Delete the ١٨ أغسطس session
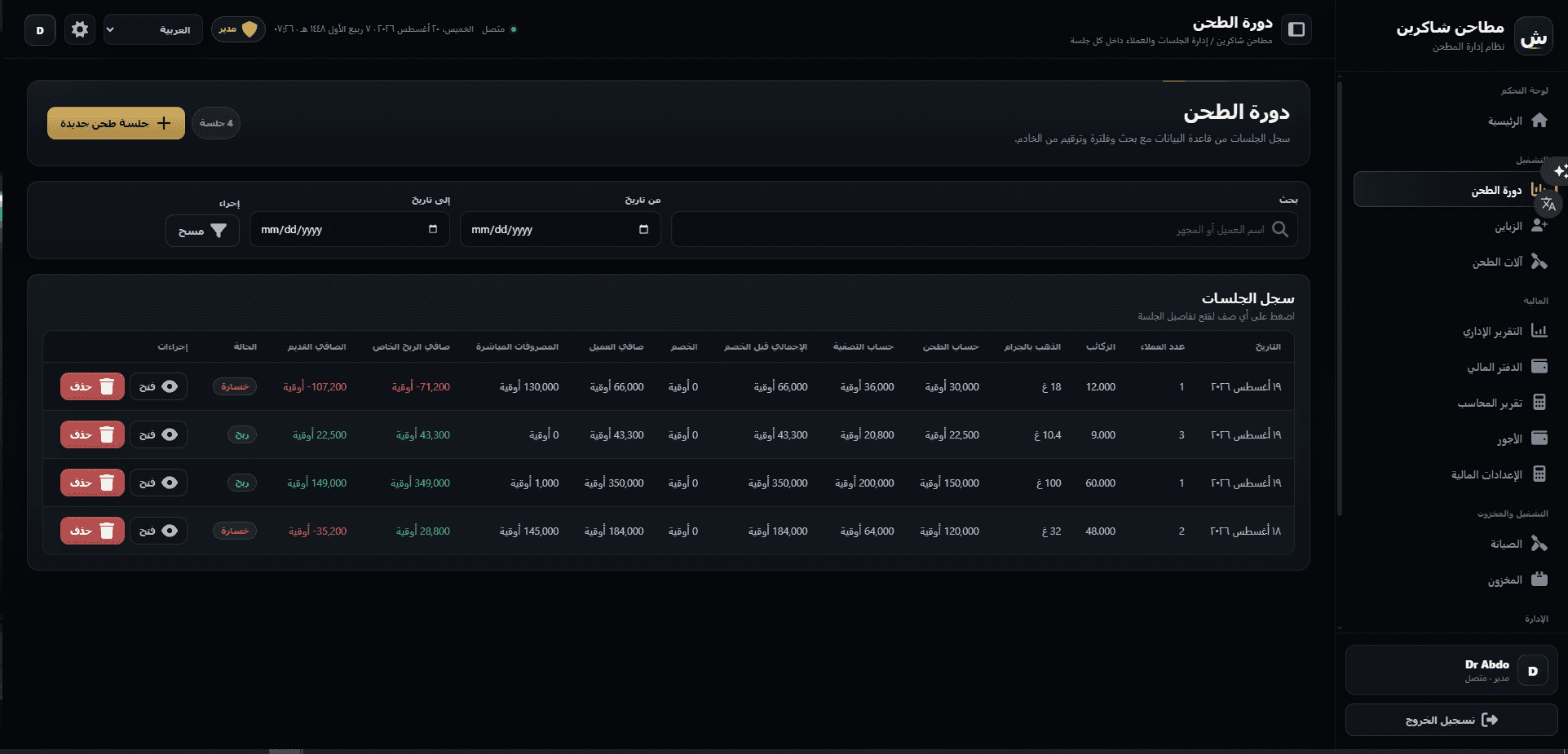This screenshot has width=1568, height=754. (92, 531)
